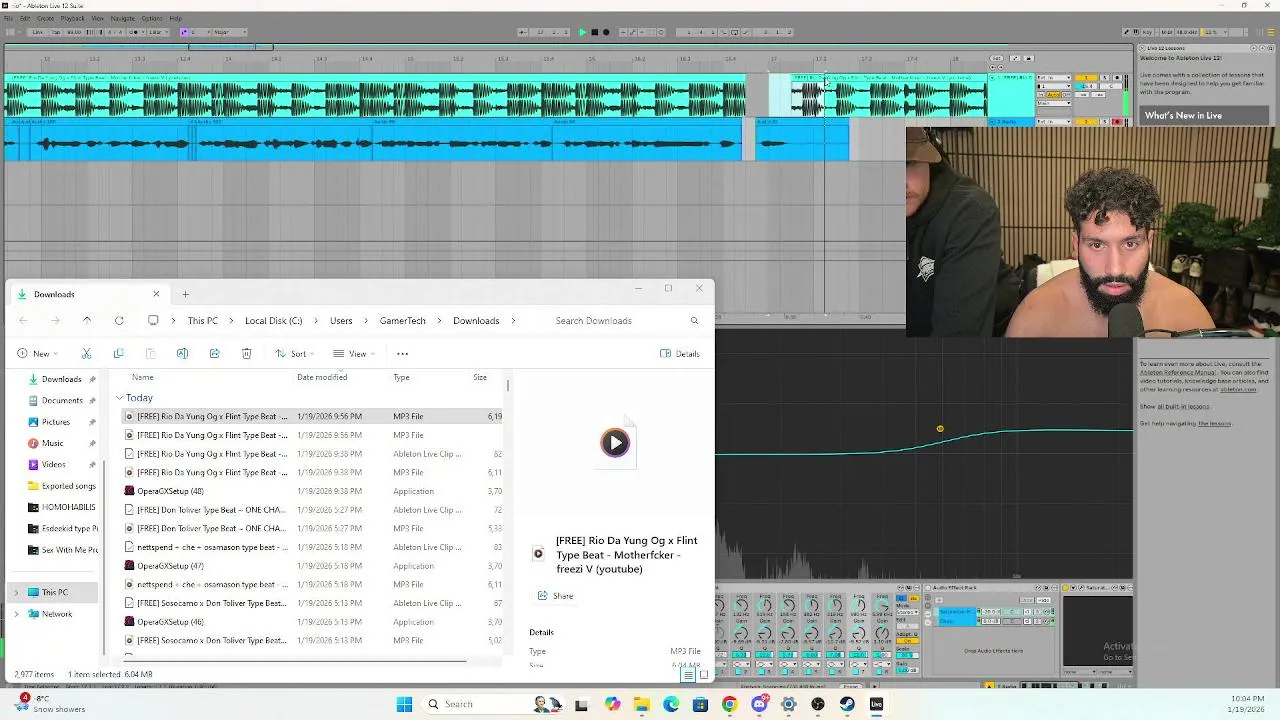Select OperaGXSetup (48) file
Image resolution: width=1280 pixels, height=720 pixels.
click(170, 491)
